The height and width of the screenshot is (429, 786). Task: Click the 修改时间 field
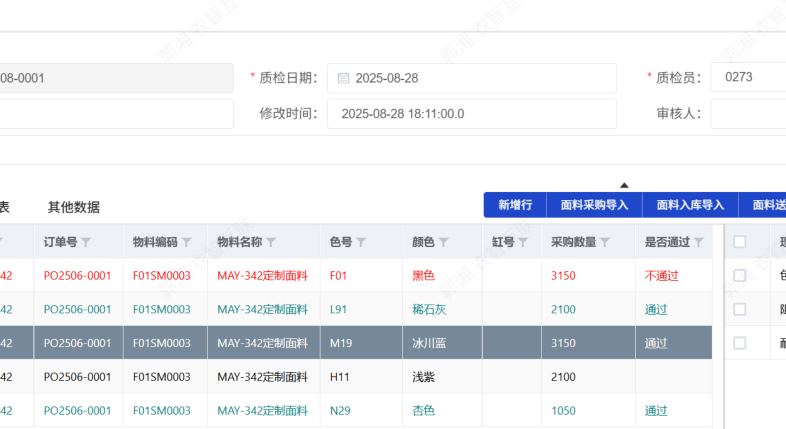click(x=472, y=114)
